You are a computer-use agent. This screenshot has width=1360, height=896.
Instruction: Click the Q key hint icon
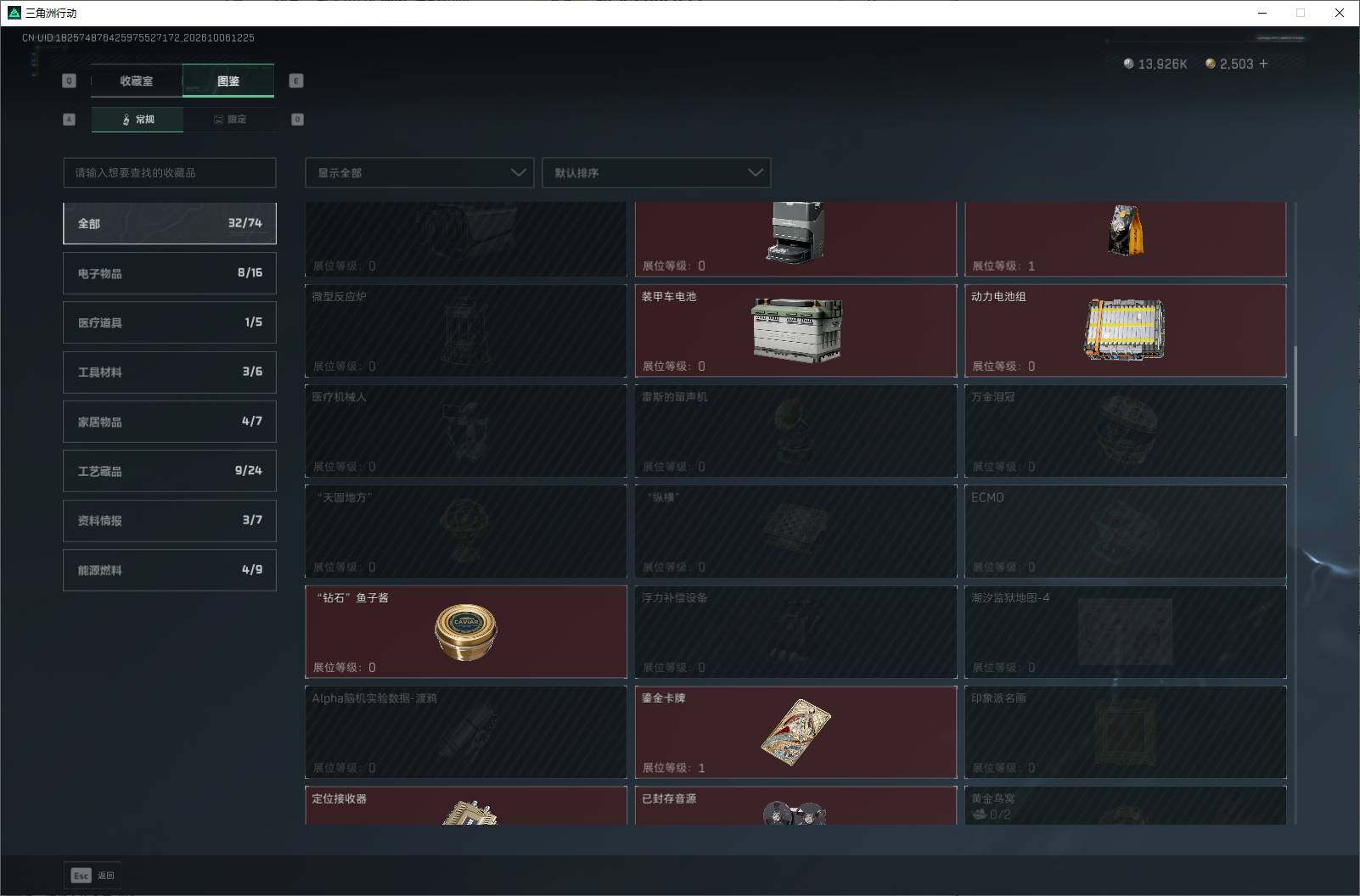click(70, 81)
